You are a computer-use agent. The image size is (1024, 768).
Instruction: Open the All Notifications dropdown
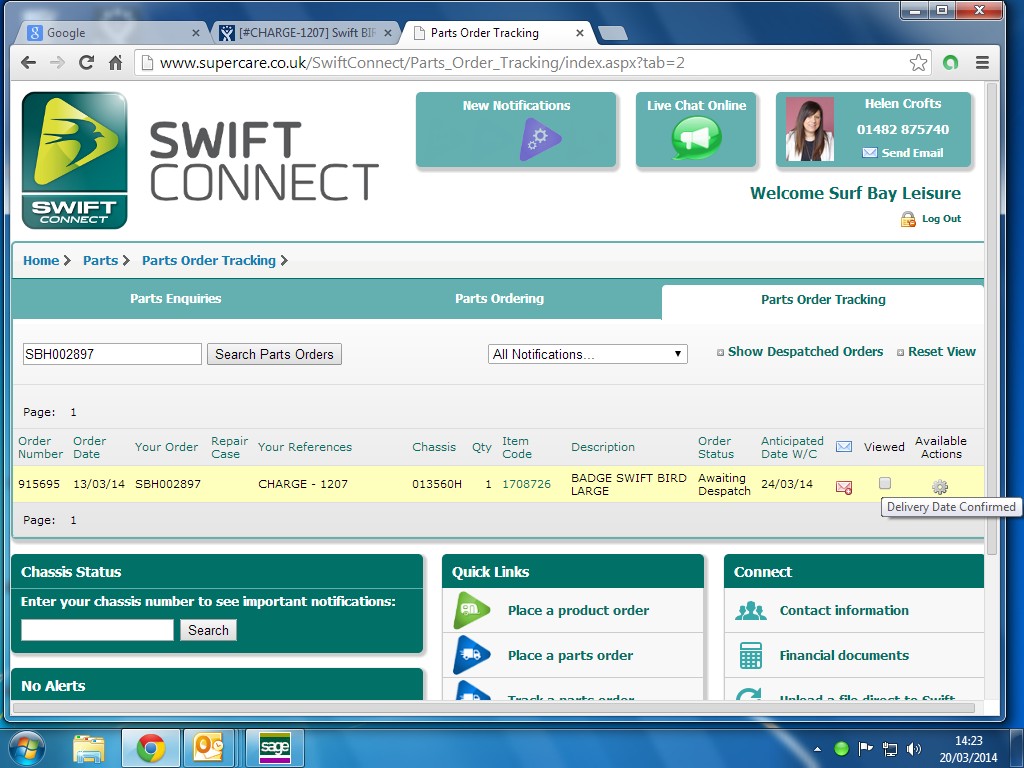(587, 354)
